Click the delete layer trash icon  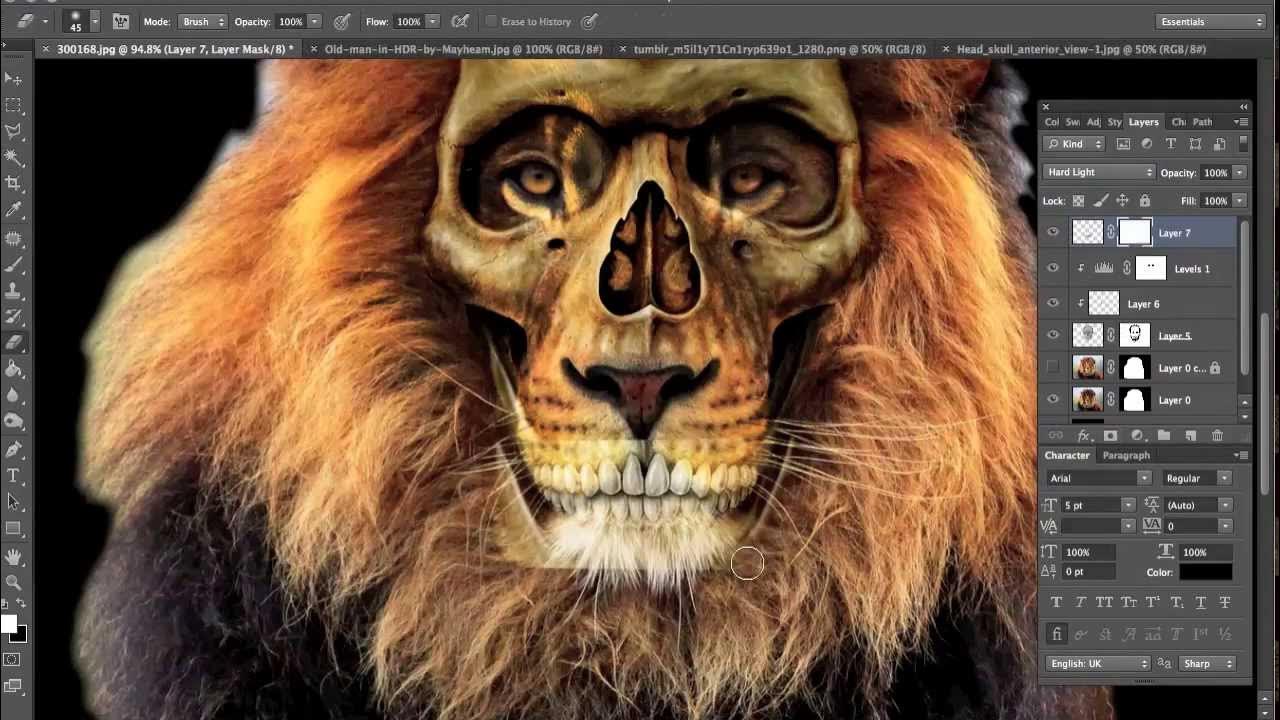click(x=1217, y=436)
